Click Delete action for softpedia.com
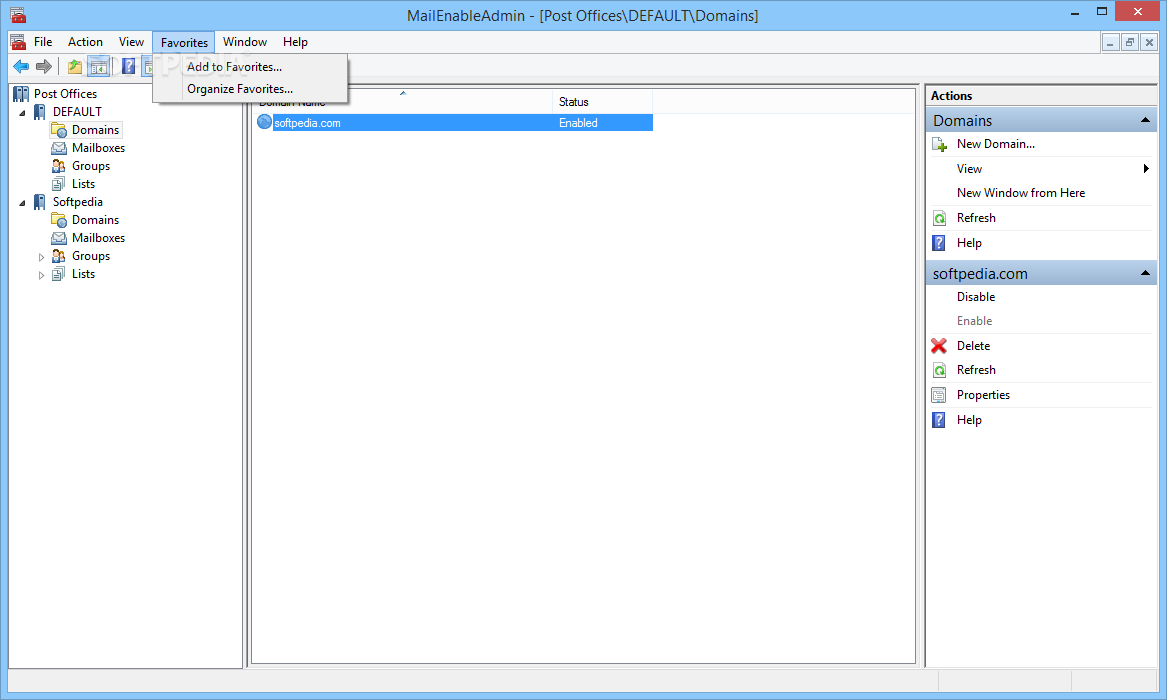The height and width of the screenshot is (700, 1167). 973,346
